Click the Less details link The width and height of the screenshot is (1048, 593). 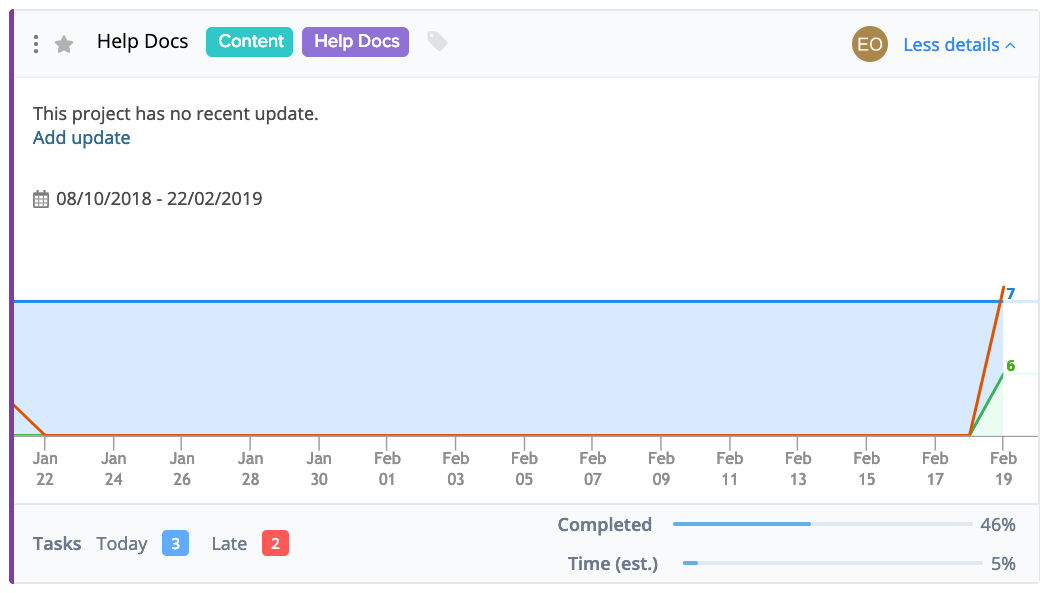click(951, 45)
